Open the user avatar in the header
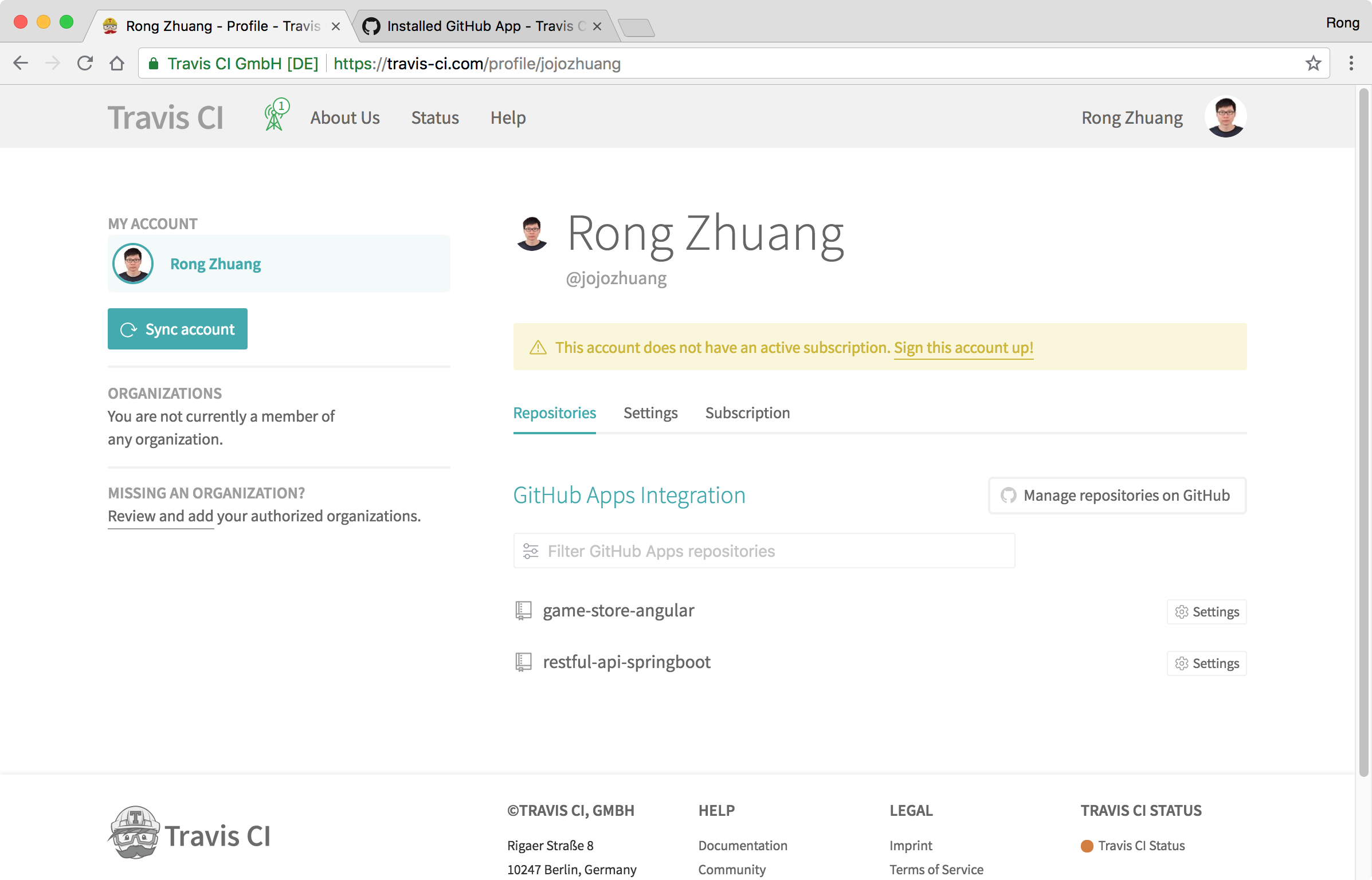 [1225, 117]
